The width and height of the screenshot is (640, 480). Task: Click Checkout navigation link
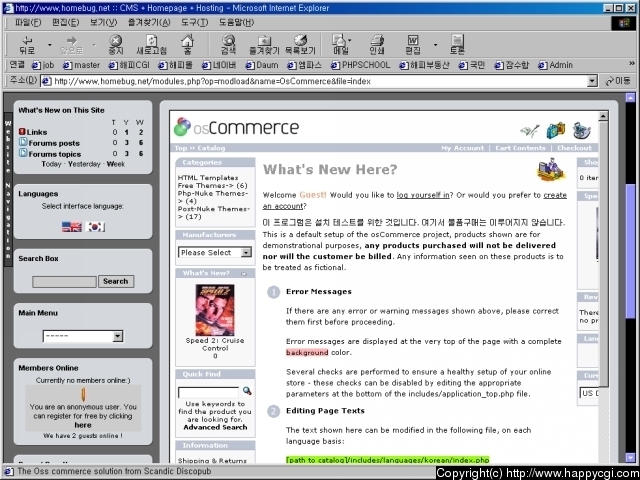[x=574, y=148]
